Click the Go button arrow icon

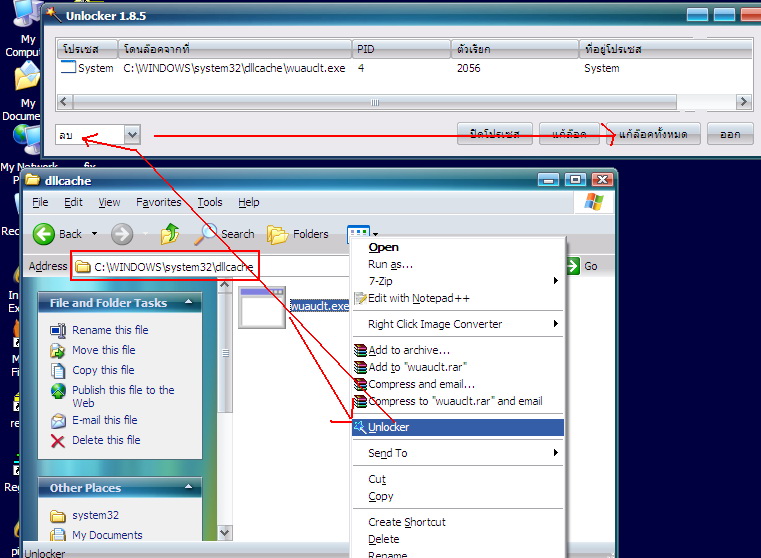coord(573,266)
